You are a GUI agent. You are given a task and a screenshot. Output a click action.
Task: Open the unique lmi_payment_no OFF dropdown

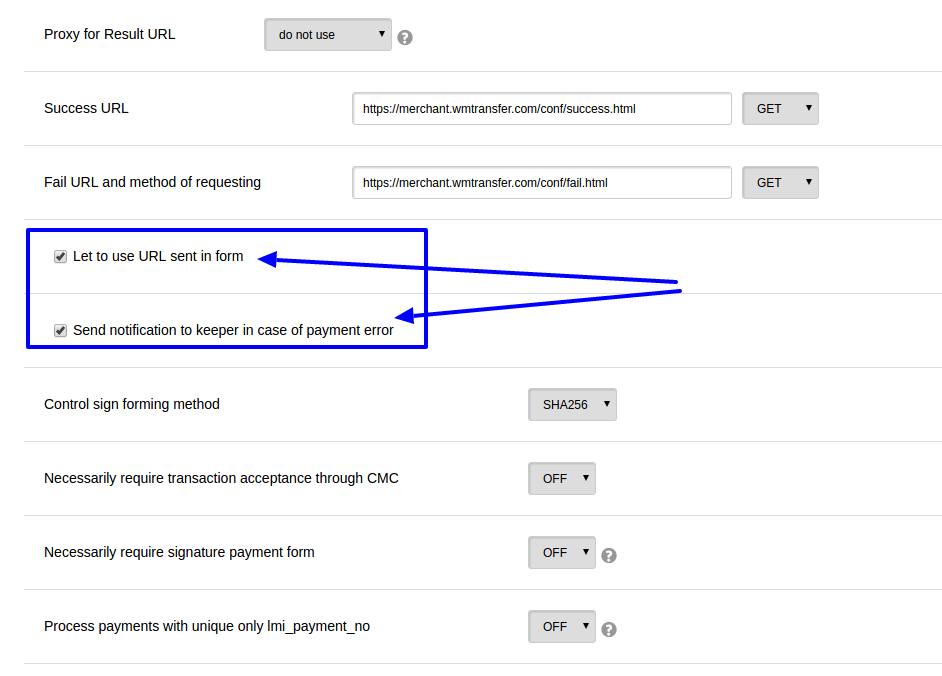tap(561, 627)
